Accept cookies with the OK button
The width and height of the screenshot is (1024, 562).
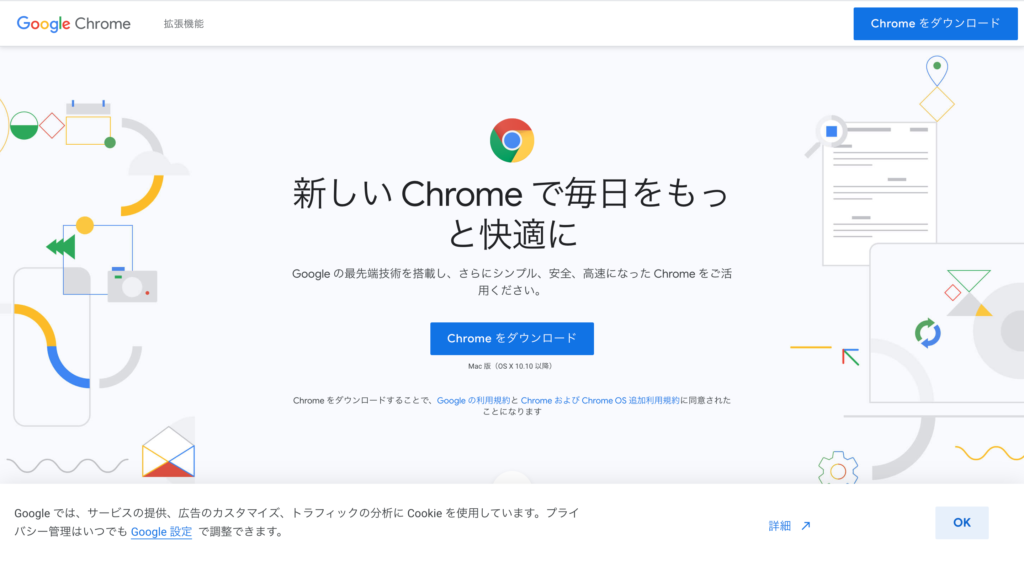pyautogui.click(x=961, y=522)
